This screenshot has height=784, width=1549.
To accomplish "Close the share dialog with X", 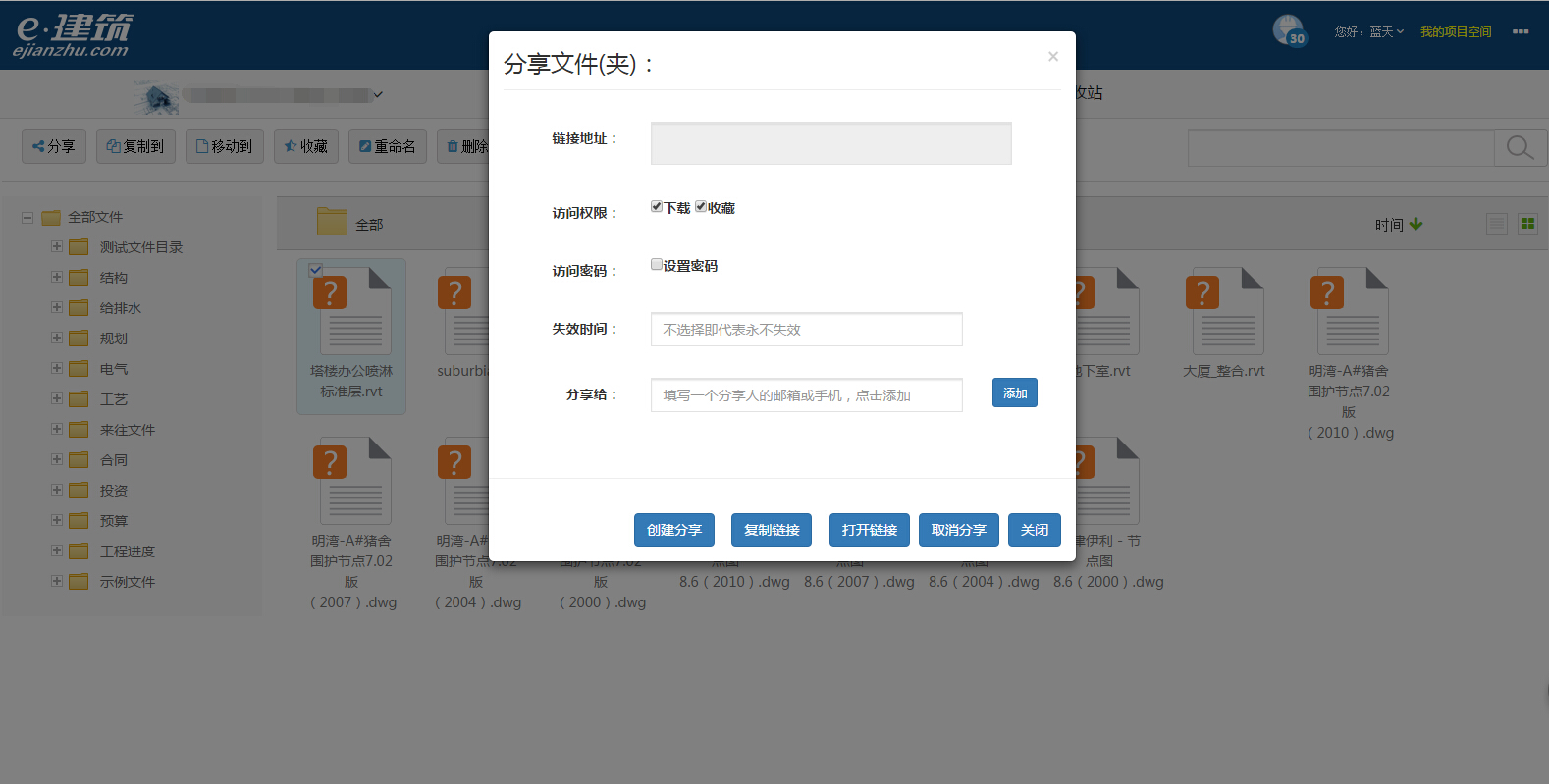I will 1053,56.
